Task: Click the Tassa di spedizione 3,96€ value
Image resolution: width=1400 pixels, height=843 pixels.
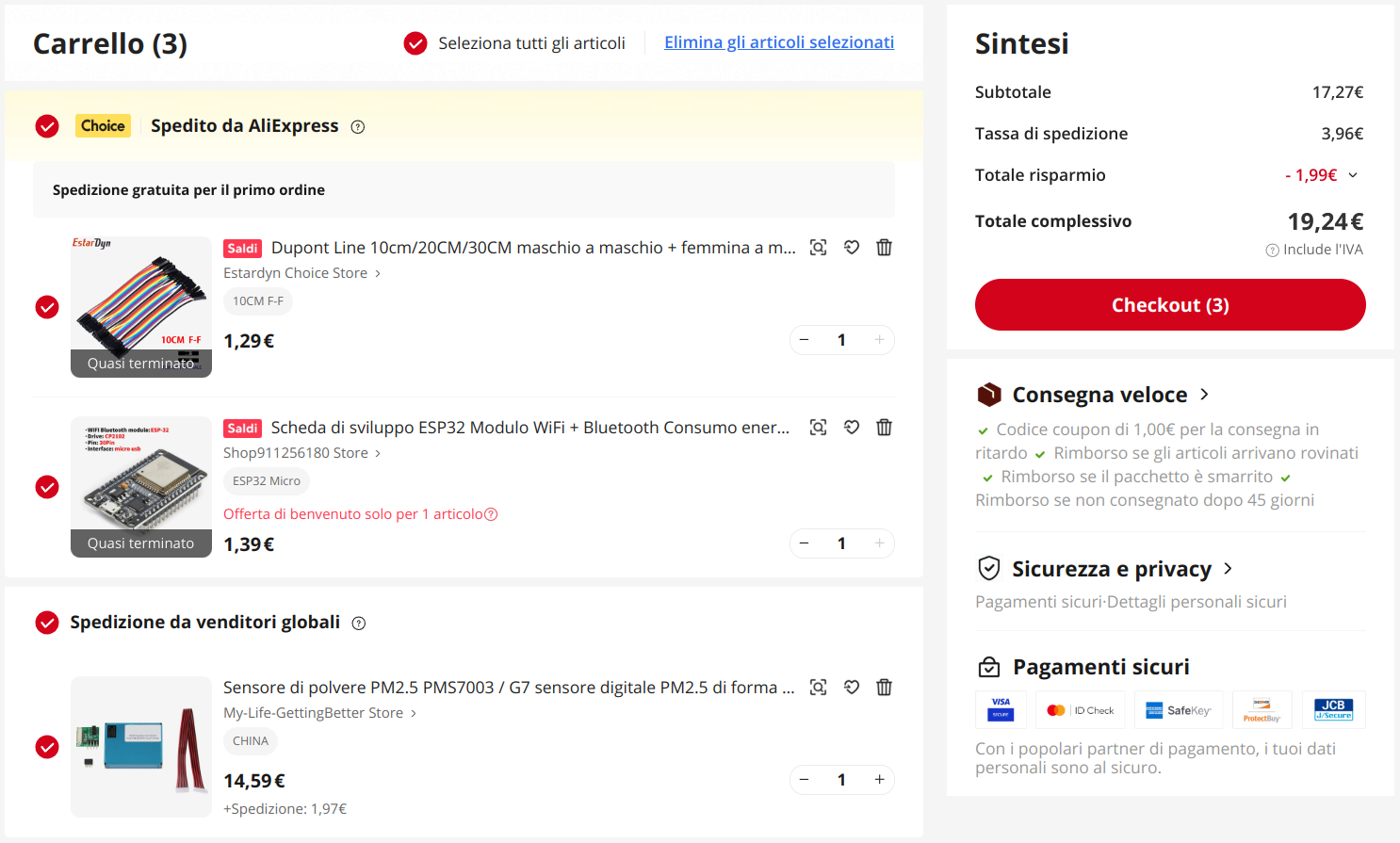Action: tap(1343, 134)
